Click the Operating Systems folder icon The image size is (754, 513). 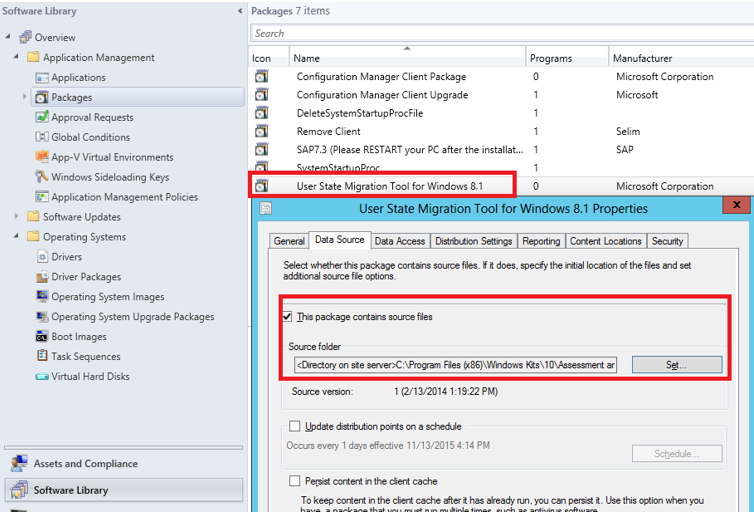tap(33, 236)
